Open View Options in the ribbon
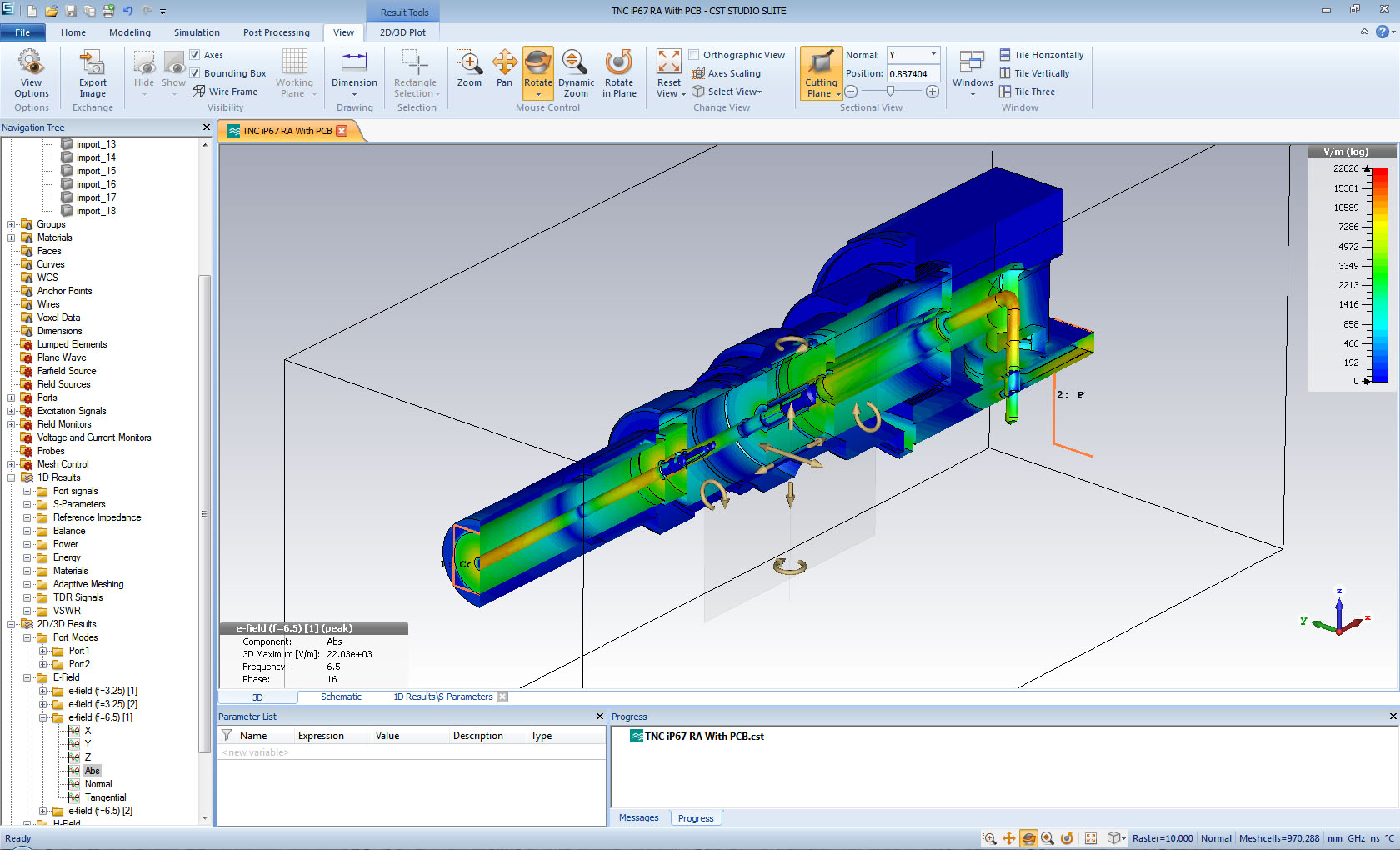The image size is (1400, 850). click(31, 73)
